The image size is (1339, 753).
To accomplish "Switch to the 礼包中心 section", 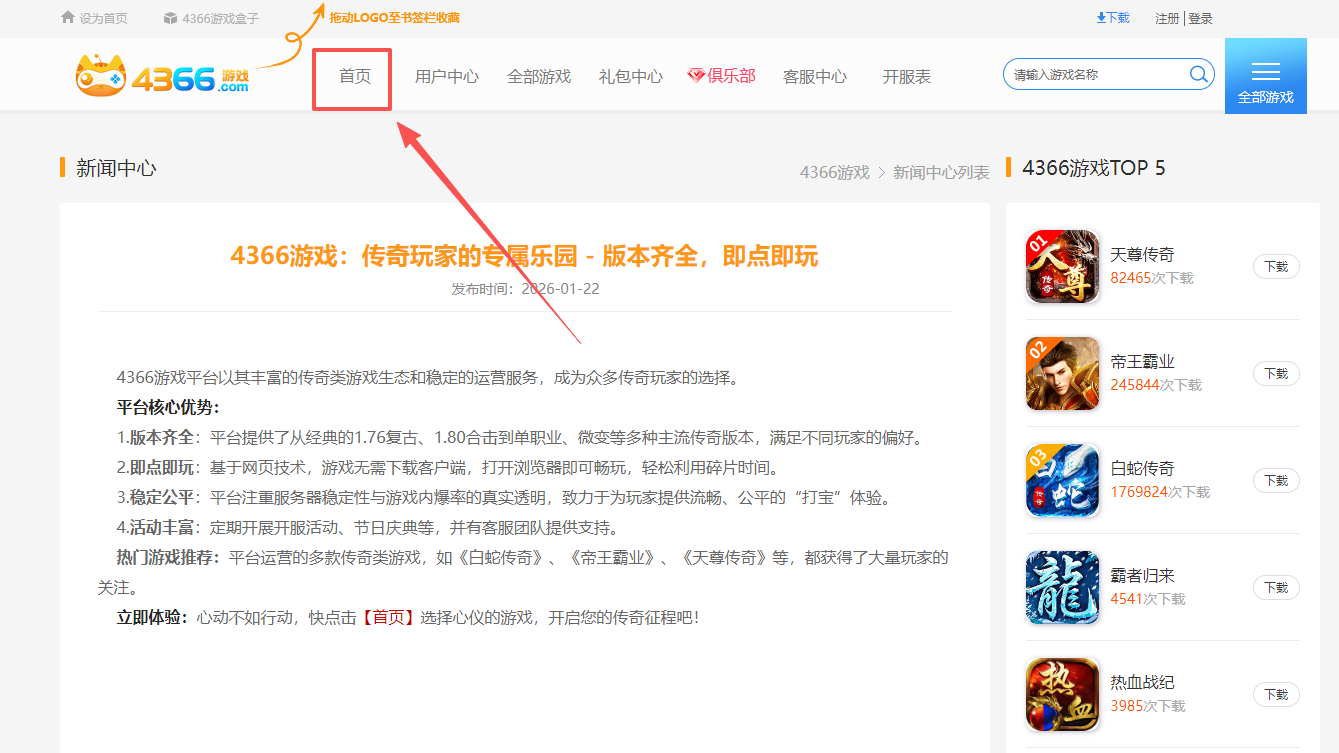I will click(x=630, y=75).
